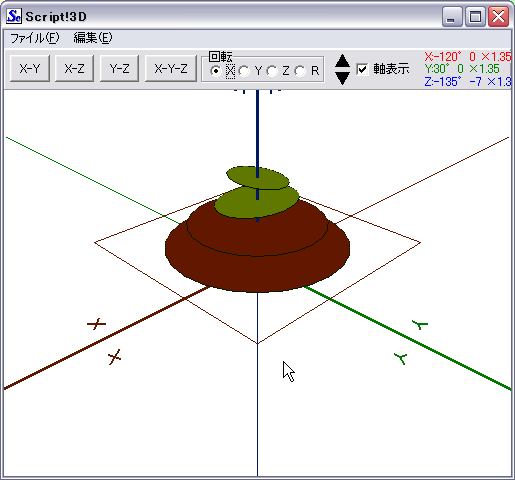The height and width of the screenshot is (480, 515).
Task: Toggle the 軸表示 axis display checkbox
Action: pyautogui.click(x=362, y=69)
